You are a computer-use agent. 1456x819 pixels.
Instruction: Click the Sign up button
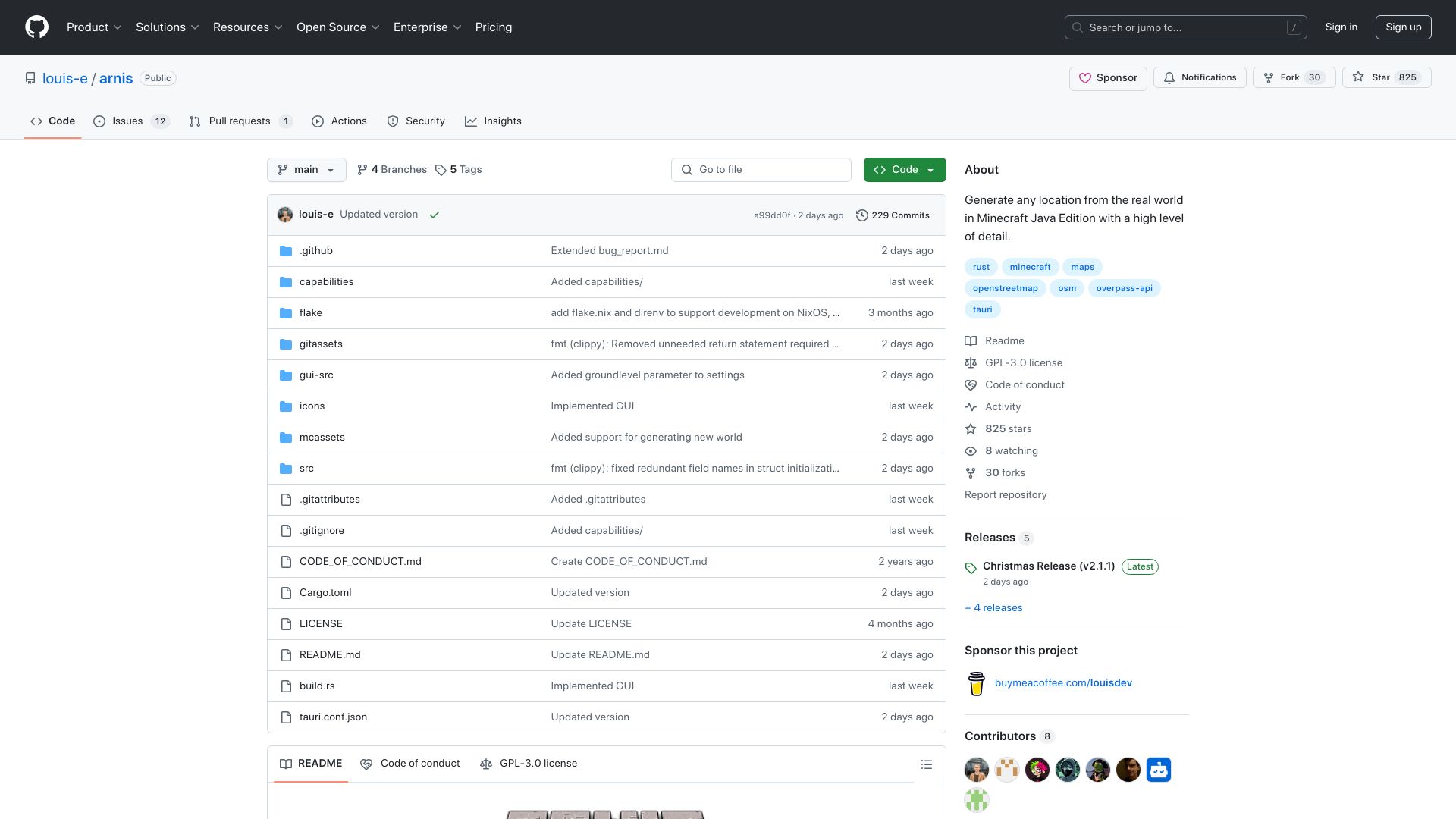tap(1404, 27)
